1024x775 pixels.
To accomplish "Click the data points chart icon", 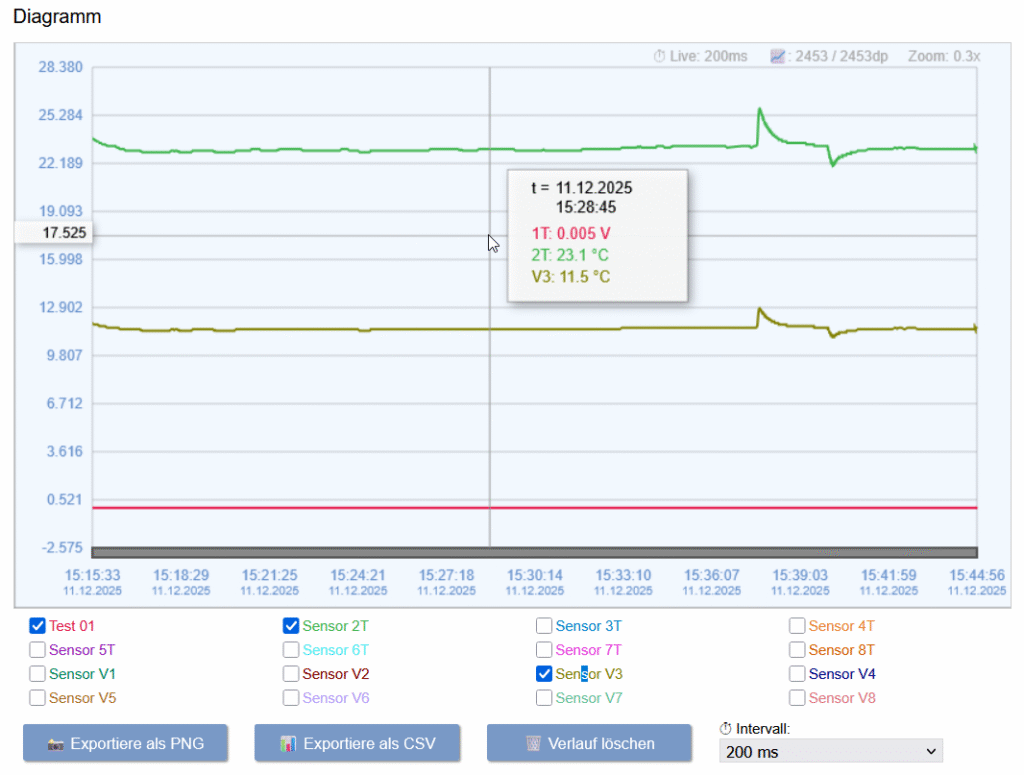I will click(777, 56).
